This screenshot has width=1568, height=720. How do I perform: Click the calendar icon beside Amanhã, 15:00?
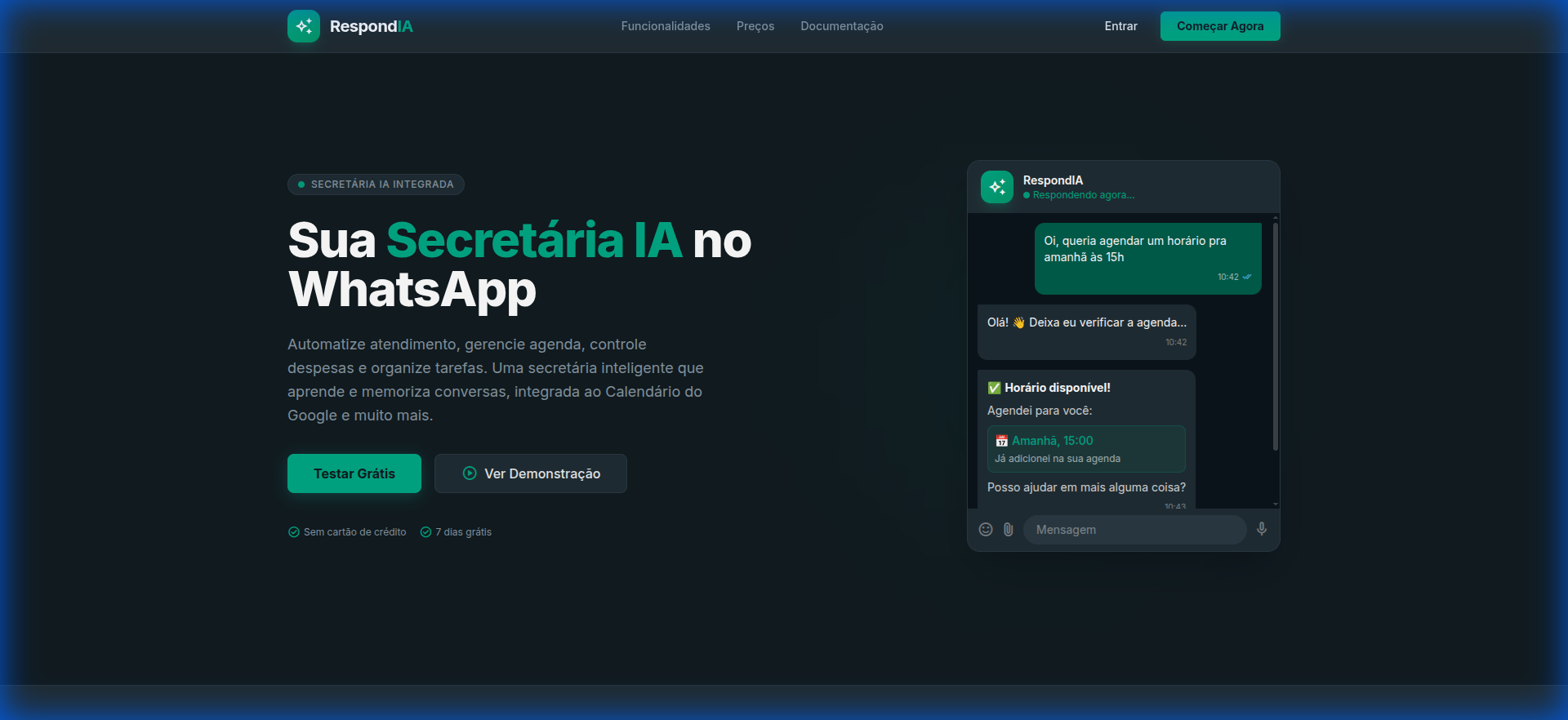[x=1001, y=441]
